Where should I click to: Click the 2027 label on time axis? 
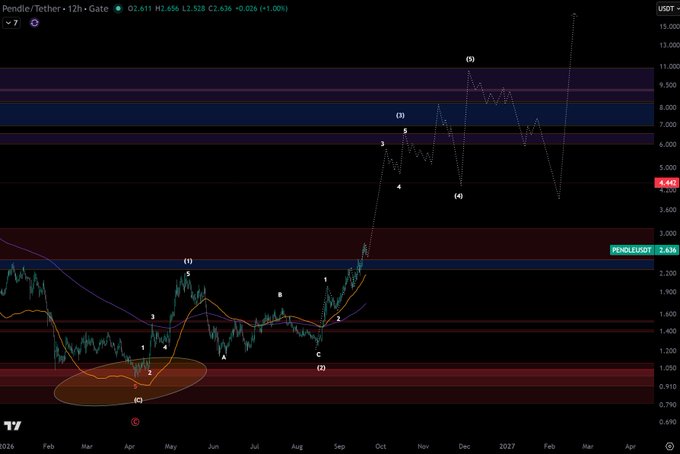(507, 446)
